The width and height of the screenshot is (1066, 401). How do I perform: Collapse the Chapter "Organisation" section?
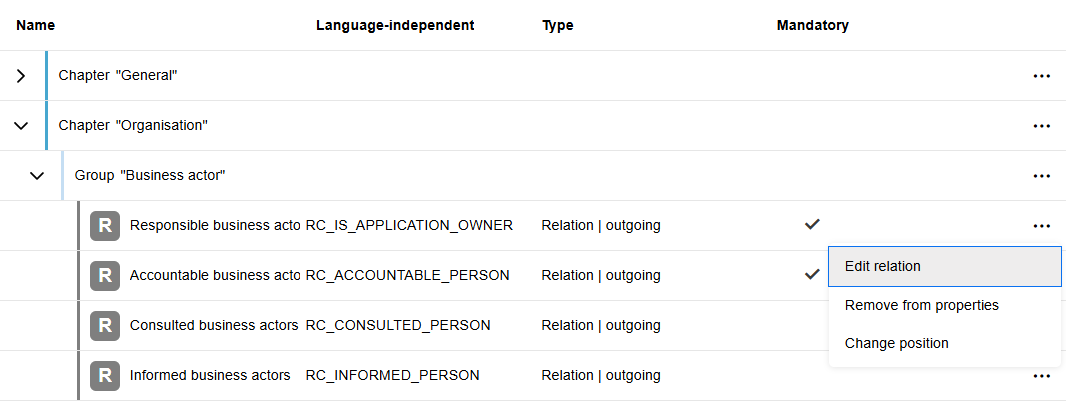pyautogui.click(x=21, y=126)
